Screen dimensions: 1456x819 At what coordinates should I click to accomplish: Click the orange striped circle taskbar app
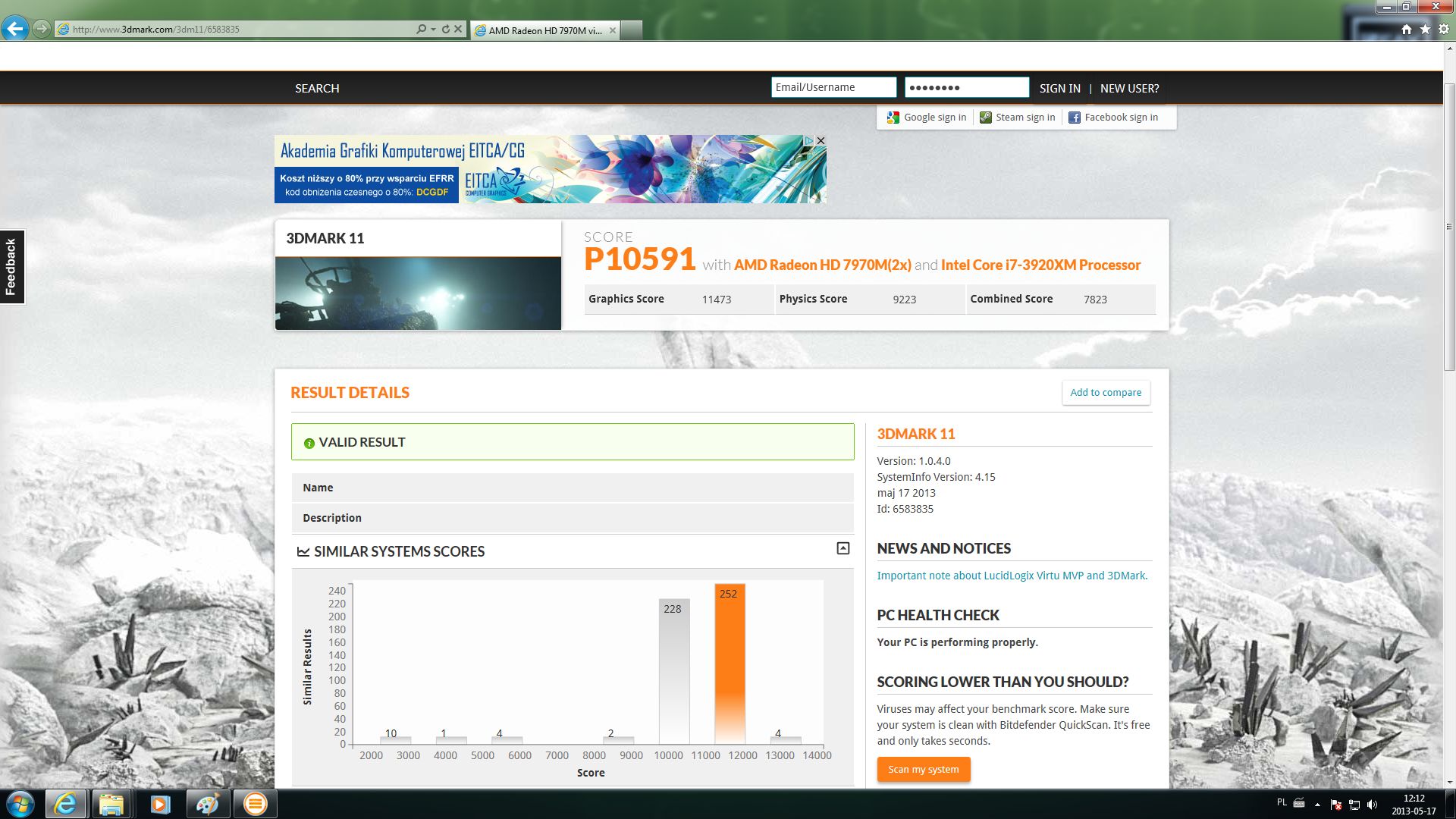[x=256, y=804]
